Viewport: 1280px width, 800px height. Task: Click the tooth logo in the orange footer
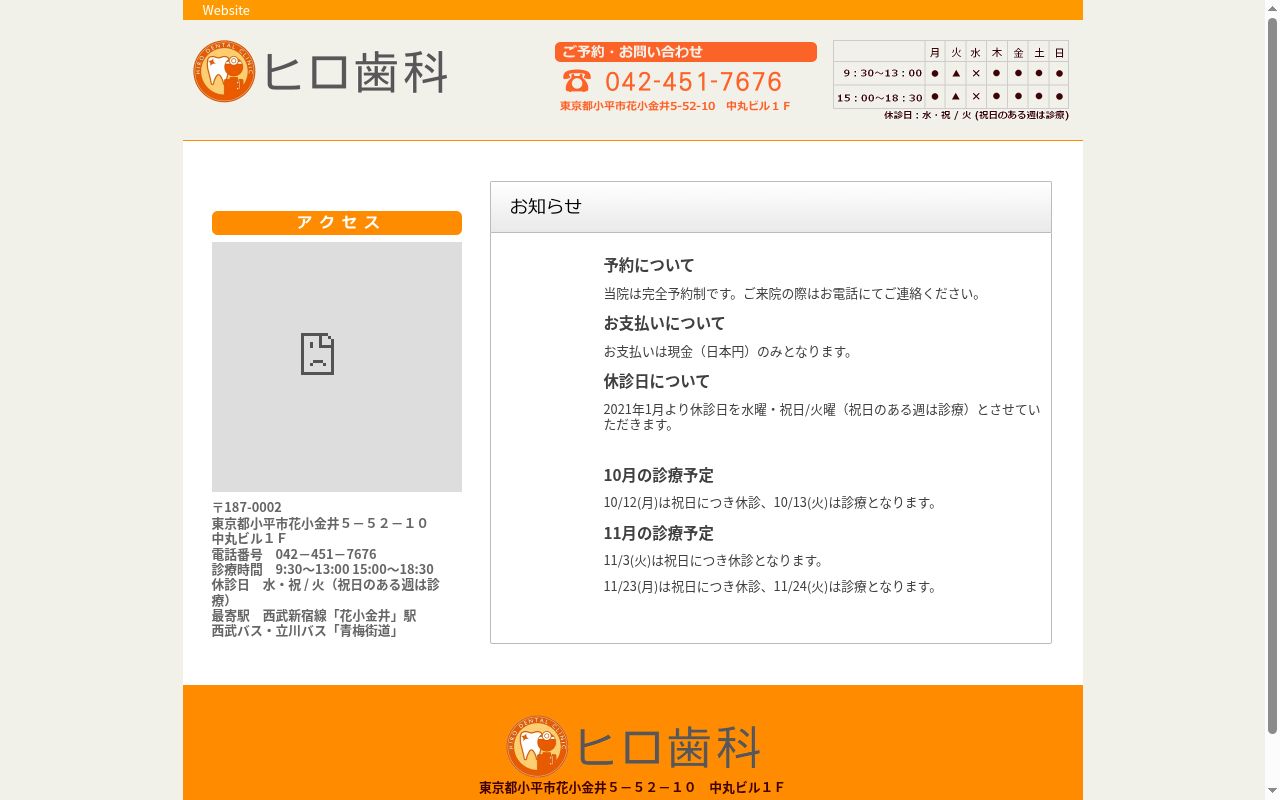point(537,746)
